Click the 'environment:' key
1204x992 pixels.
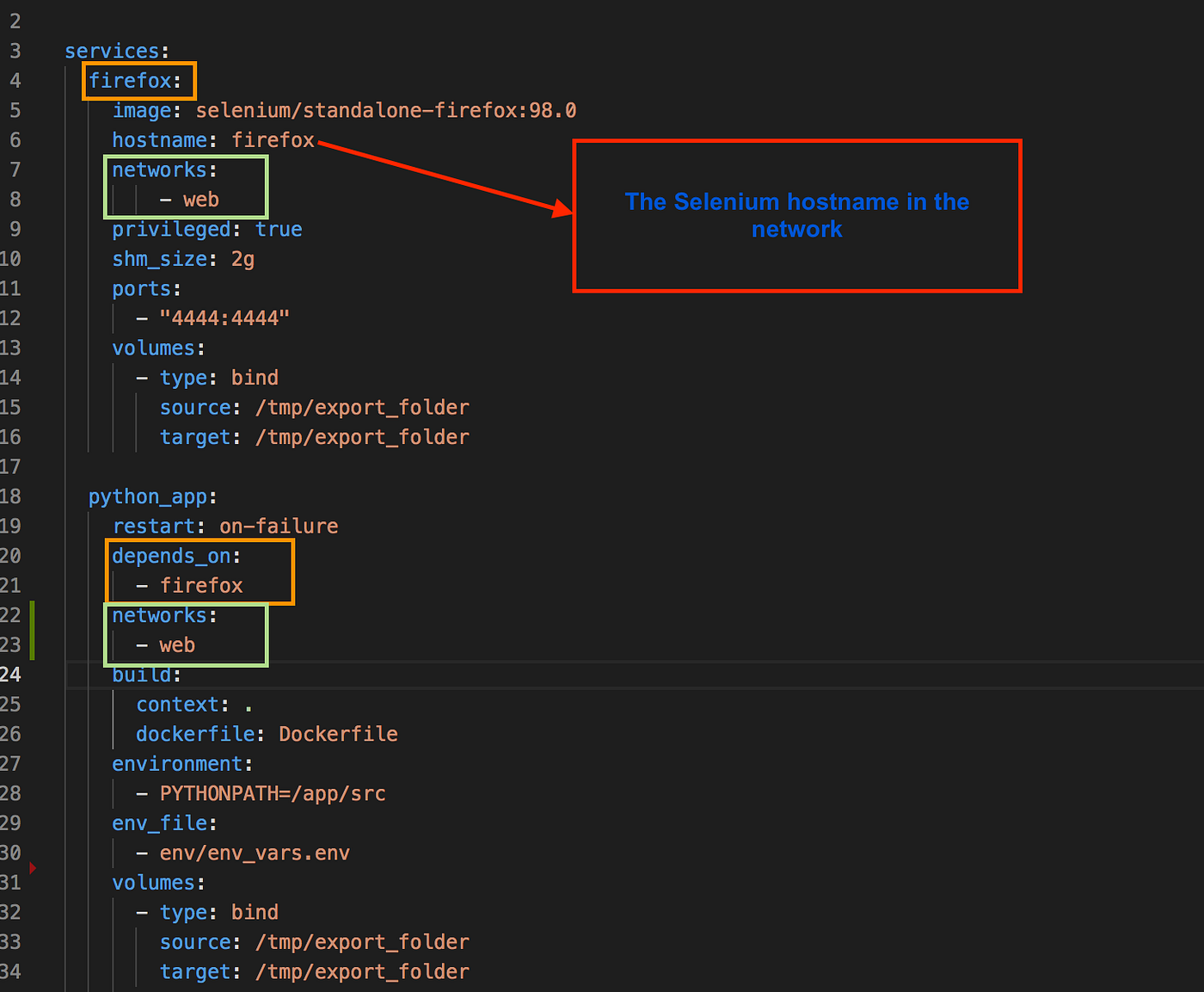182,764
